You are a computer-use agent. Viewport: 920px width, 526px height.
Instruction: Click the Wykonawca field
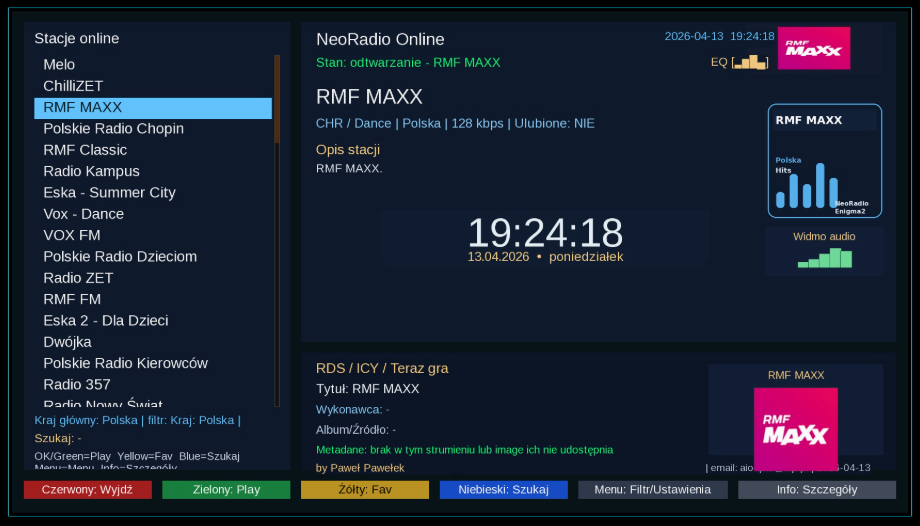click(x=353, y=410)
